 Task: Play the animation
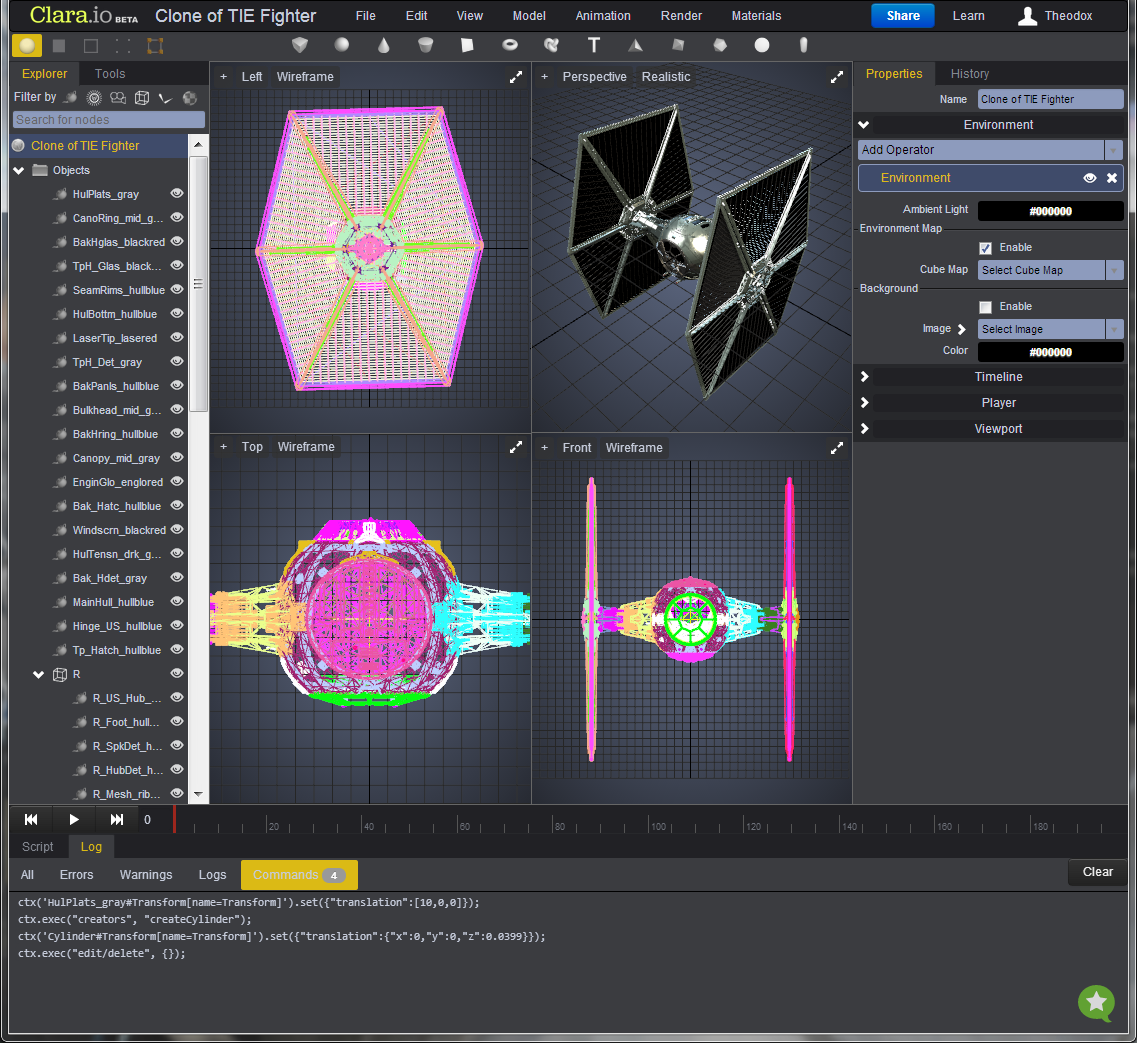tap(74, 820)
